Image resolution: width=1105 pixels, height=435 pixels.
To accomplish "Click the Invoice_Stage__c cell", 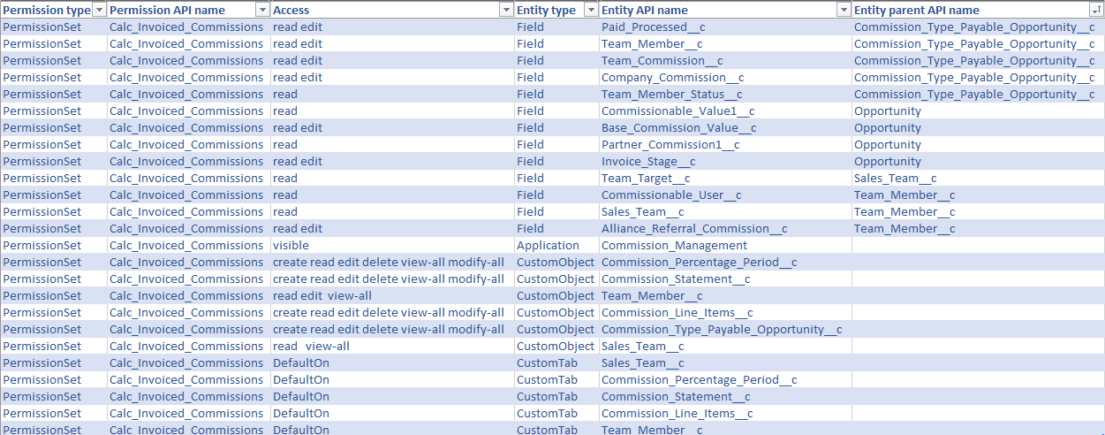I will click(x=648, y=161).
